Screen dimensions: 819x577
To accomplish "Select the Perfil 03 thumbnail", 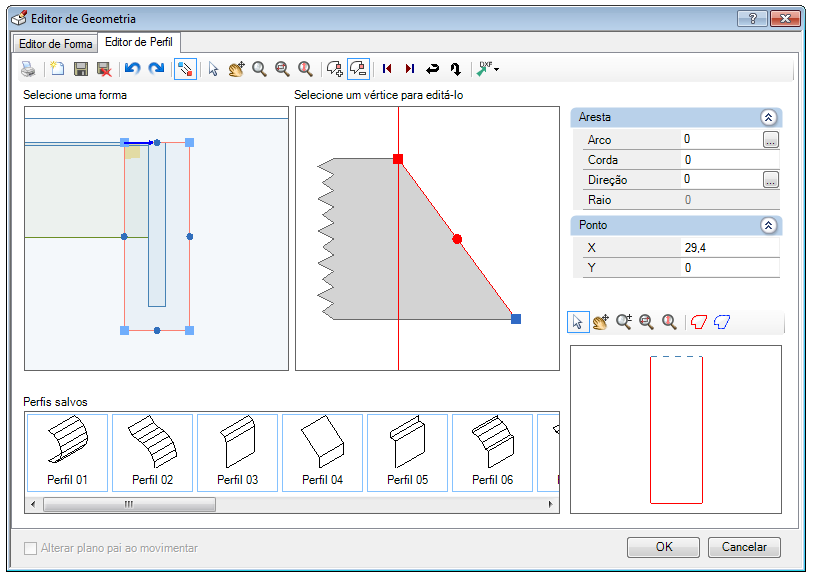I will tap(238, 453).
